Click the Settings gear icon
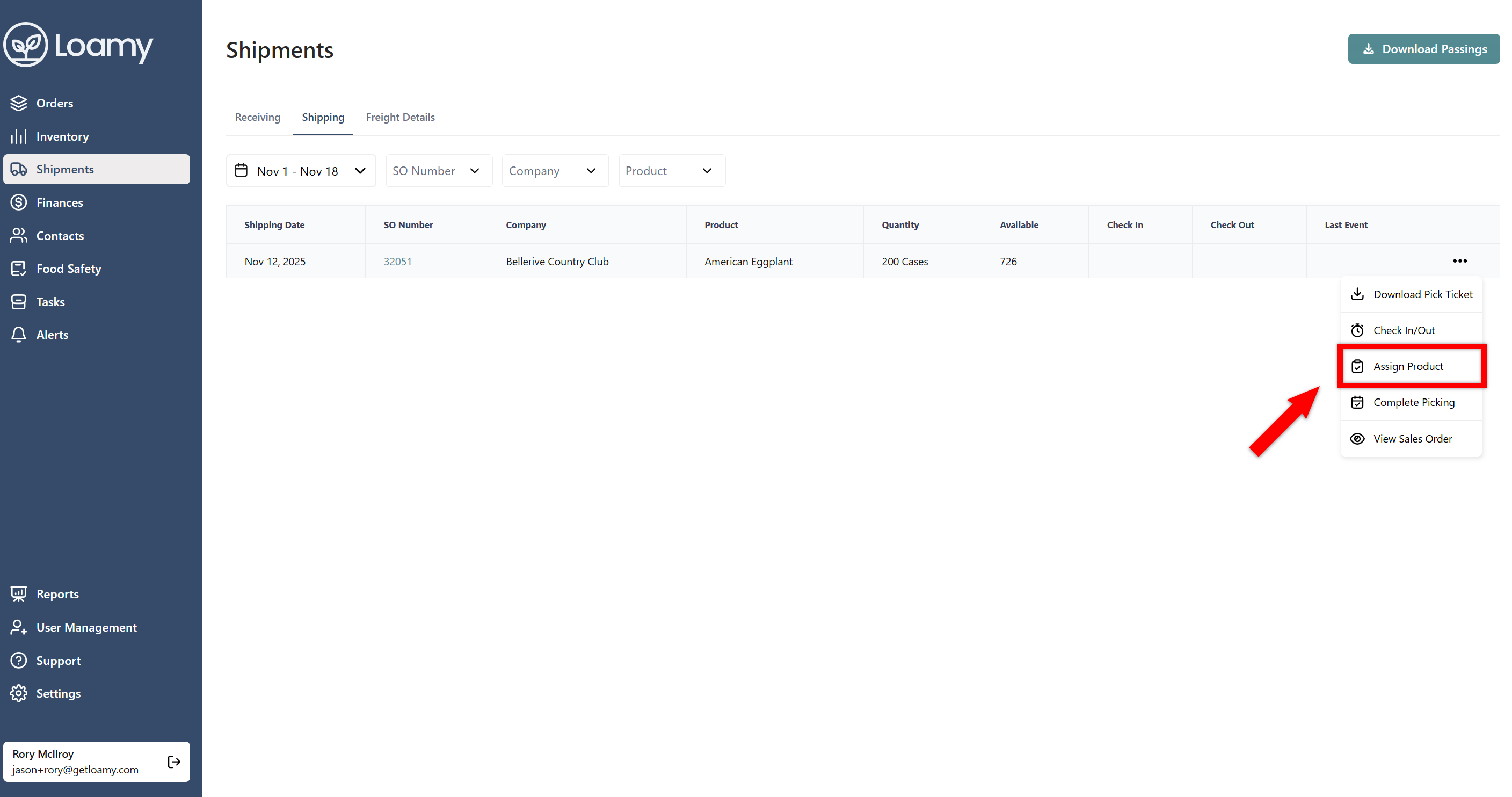The height and width of the screenshot is (797, 1512). pos(19,693)
